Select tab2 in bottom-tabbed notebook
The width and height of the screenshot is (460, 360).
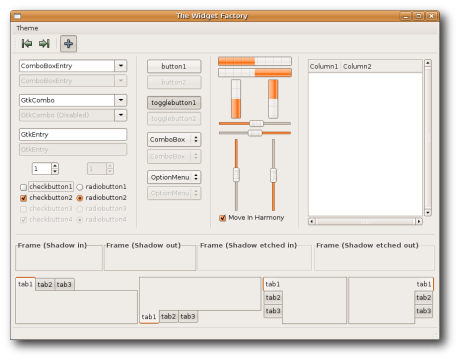[168, 316]
